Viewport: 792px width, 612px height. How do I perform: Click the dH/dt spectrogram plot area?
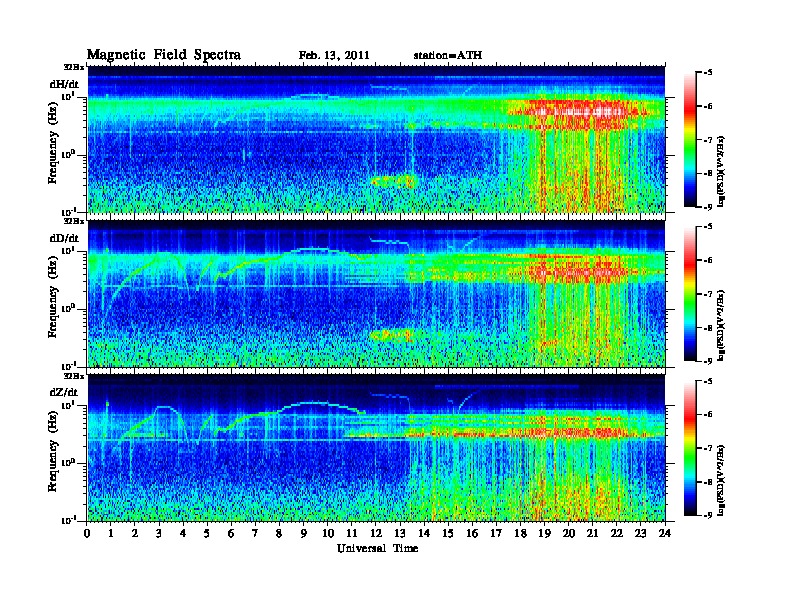tap(376, 139)
